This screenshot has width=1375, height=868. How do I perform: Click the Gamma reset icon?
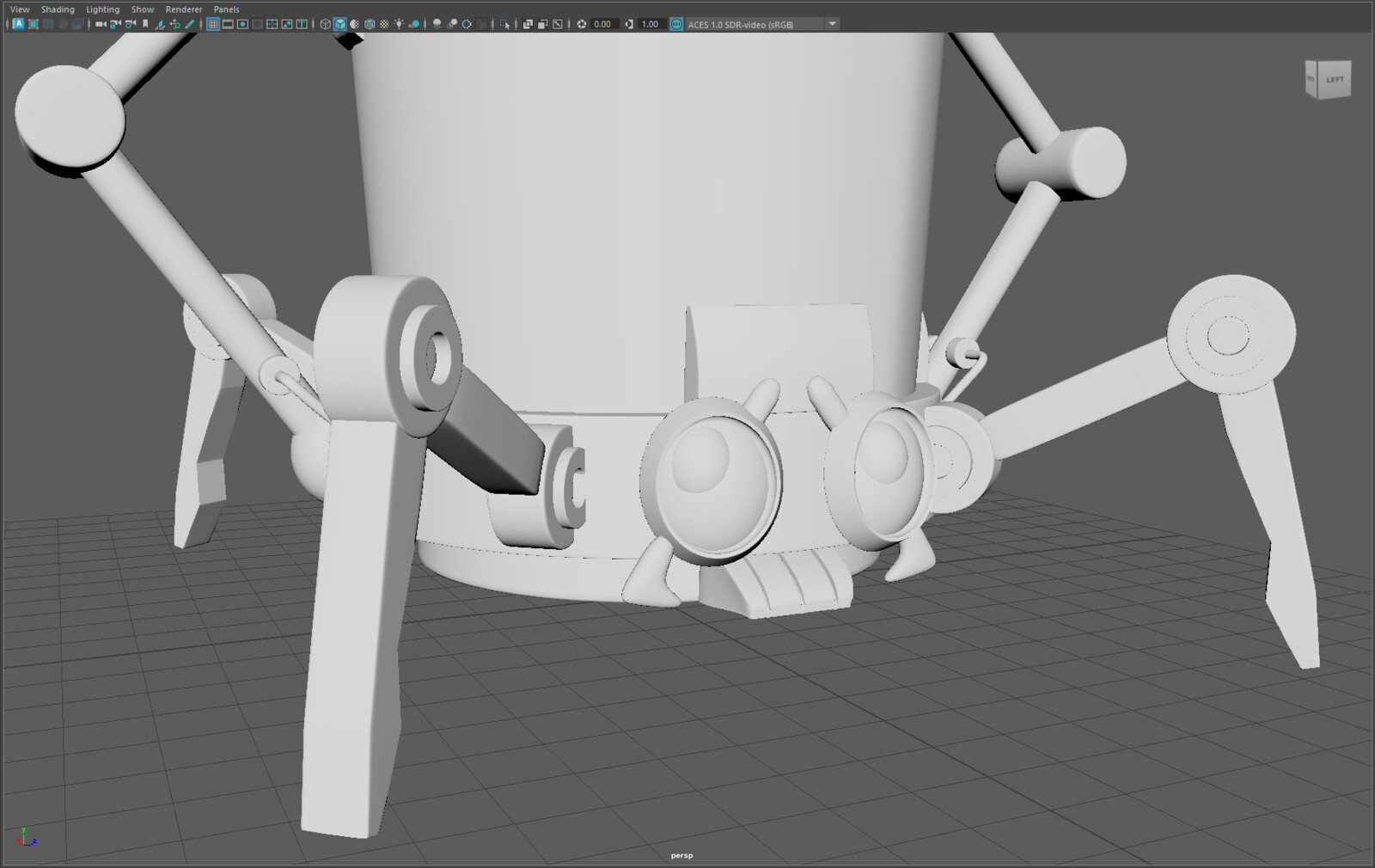(629, 24)
